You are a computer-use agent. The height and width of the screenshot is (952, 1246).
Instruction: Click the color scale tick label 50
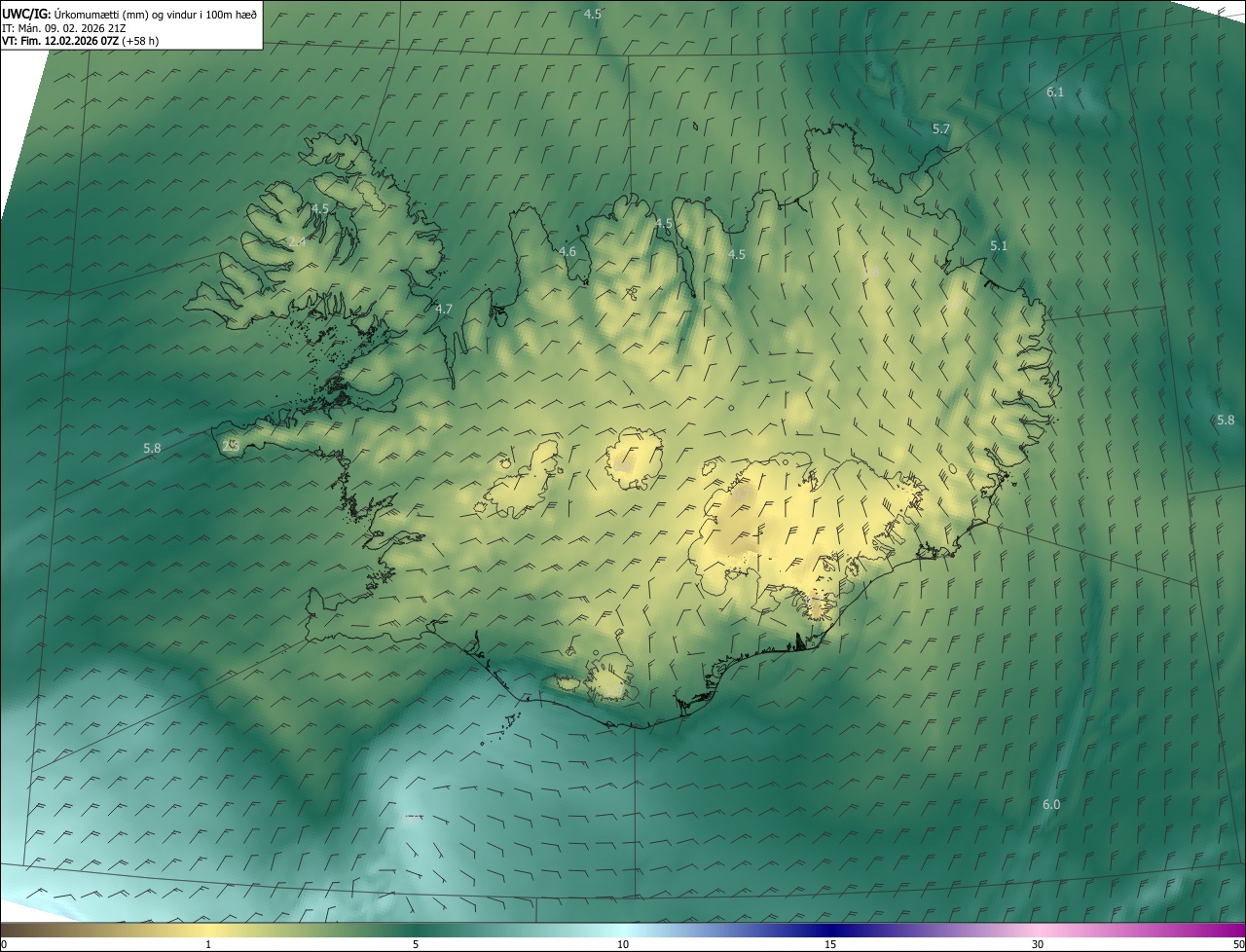pyautogui.click(x=1238, y=944)
